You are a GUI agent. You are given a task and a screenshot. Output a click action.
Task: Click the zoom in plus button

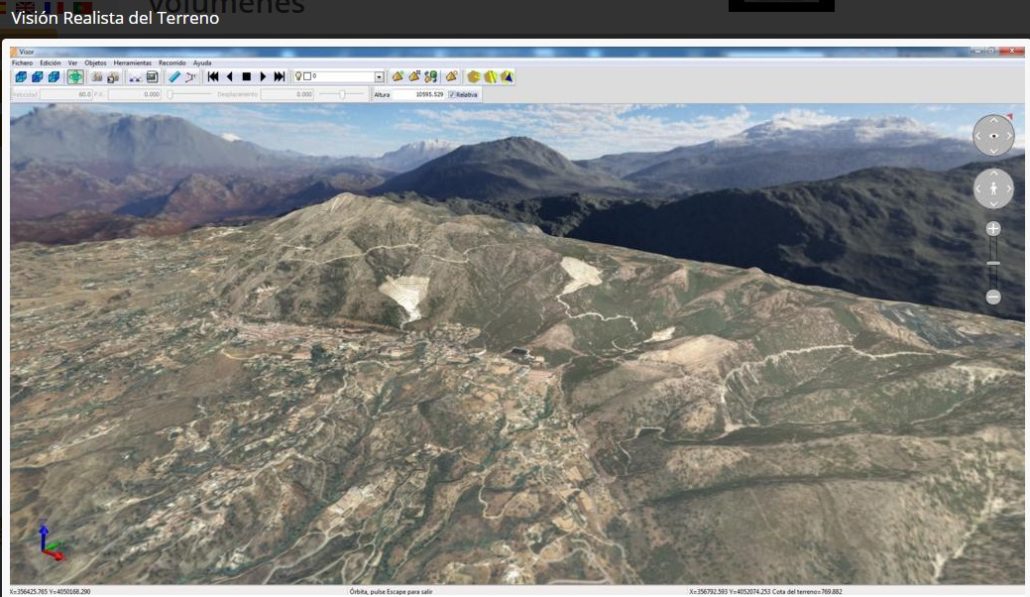click(x=993, y=229)
